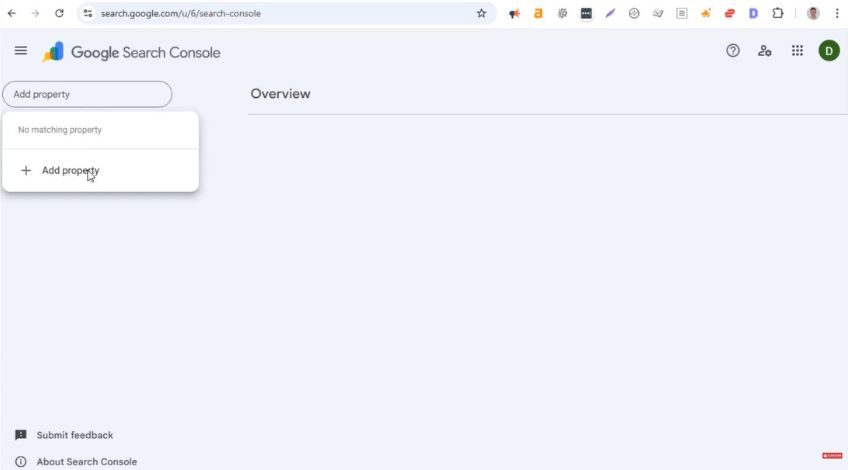The height and width of the screenshot is (470, 848).
Task: Open the hamburger main menu
Action: (x=21, y=51)
